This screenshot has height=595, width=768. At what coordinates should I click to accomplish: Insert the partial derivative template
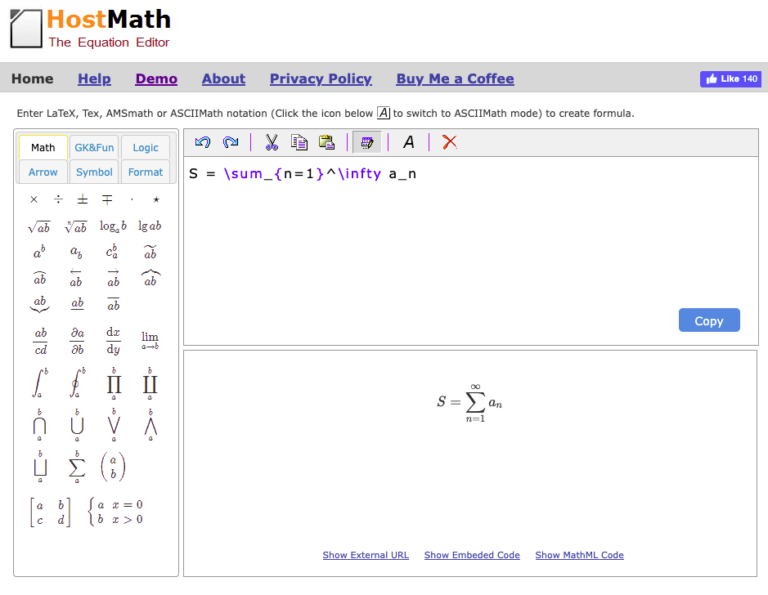pos(77,341)
